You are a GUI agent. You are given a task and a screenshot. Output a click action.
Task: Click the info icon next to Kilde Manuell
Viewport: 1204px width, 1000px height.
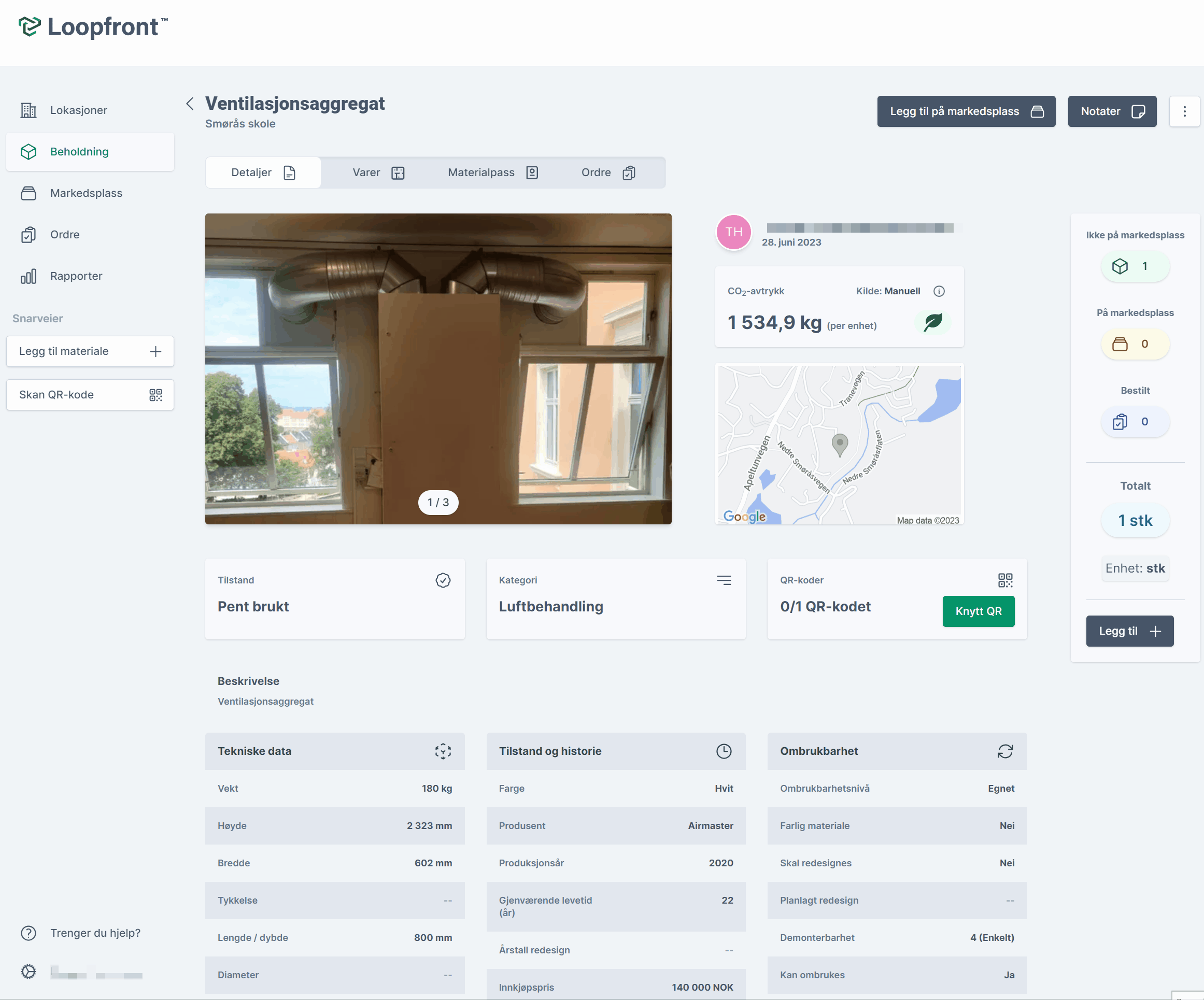939,291
